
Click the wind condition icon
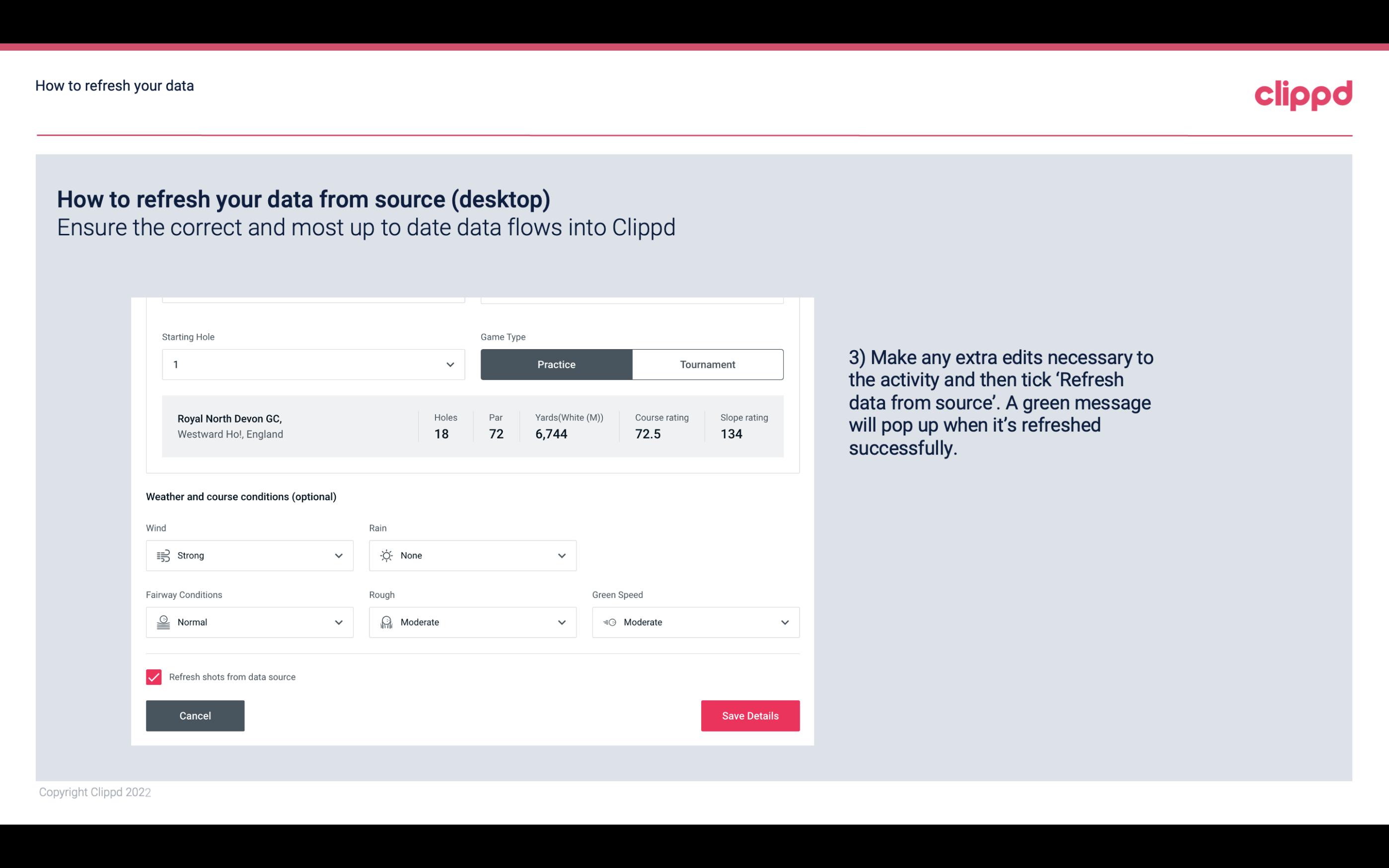click(163, 555)
